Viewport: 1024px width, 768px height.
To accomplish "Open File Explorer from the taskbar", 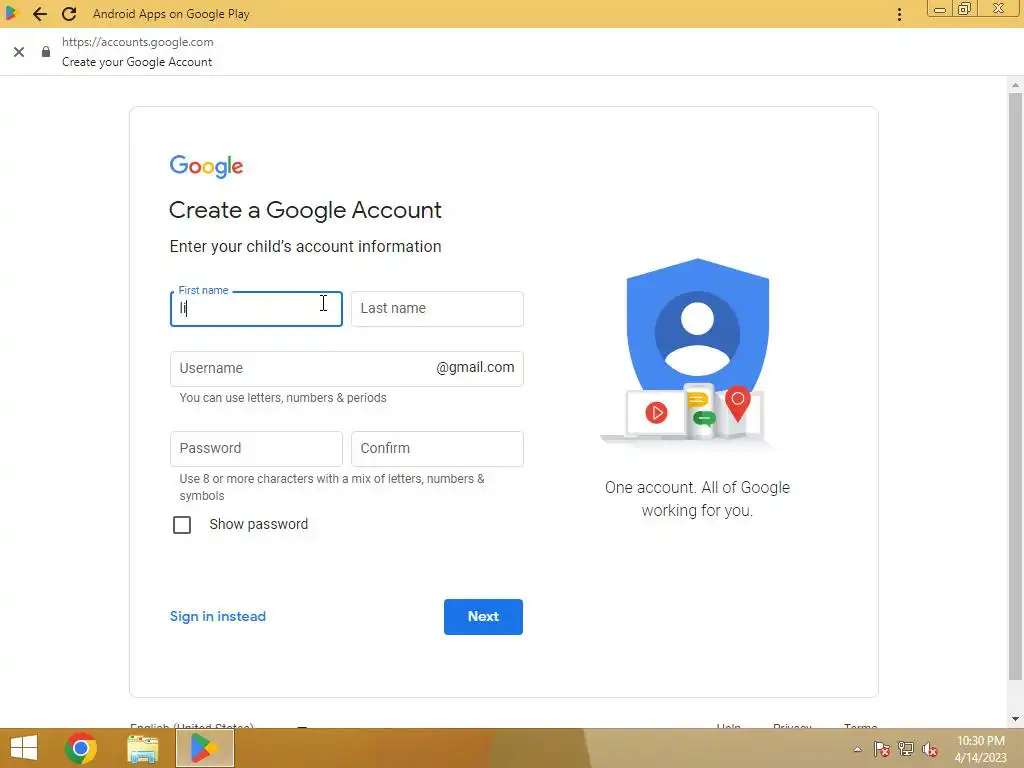I will pyautogui.click(x=142, y=748).
